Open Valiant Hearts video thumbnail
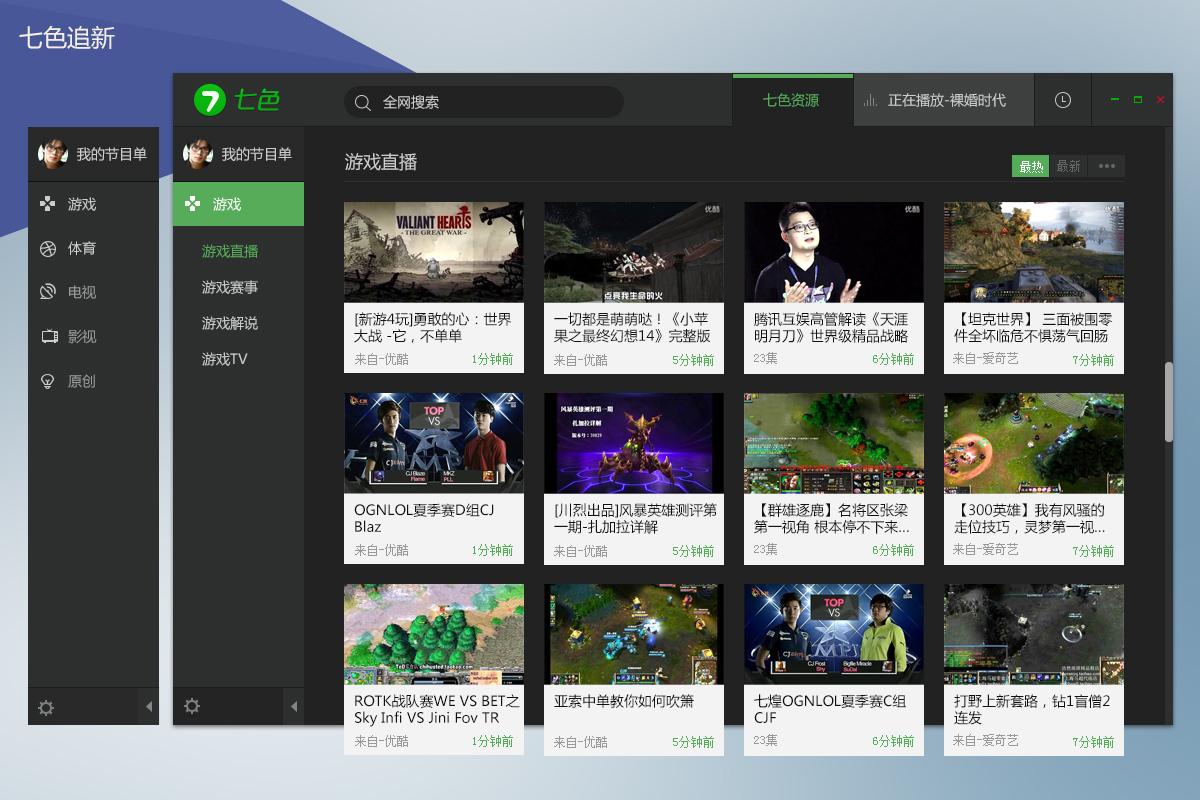 click(434, 252)
